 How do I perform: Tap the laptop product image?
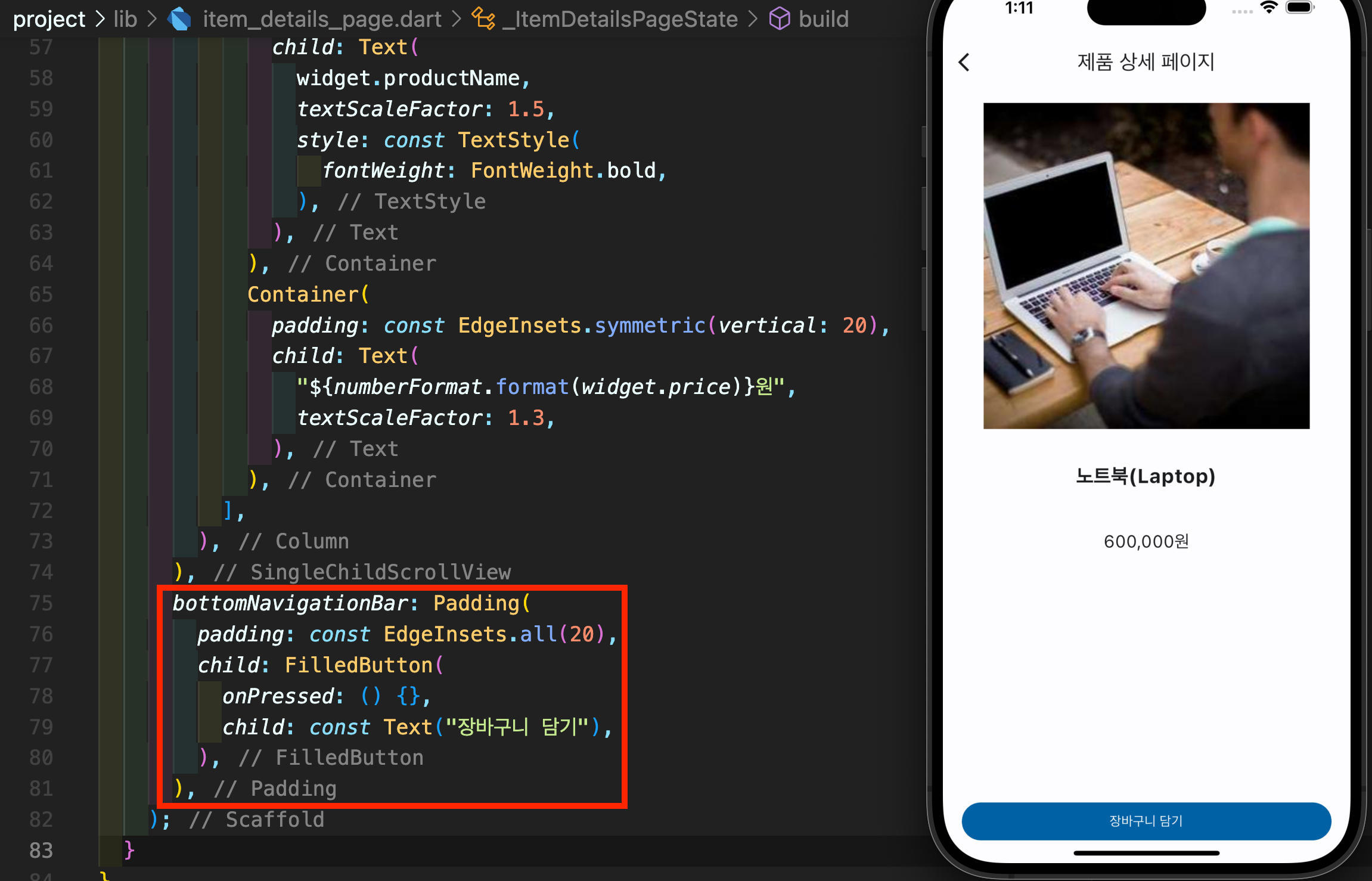tap(1146, 266)
